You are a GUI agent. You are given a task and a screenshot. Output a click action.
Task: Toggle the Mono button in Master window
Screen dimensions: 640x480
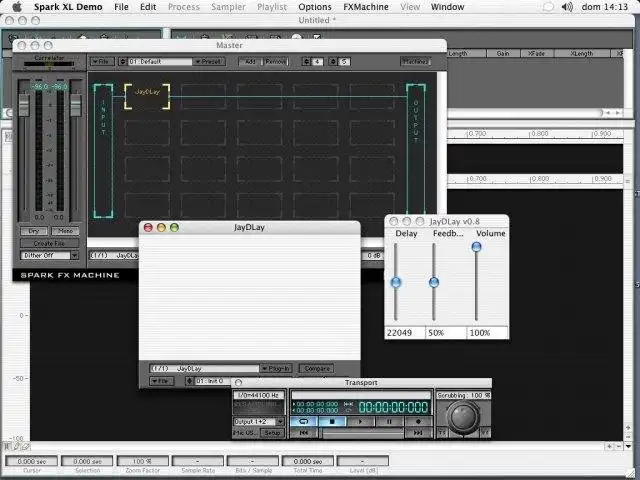click(x=65, y=231)
